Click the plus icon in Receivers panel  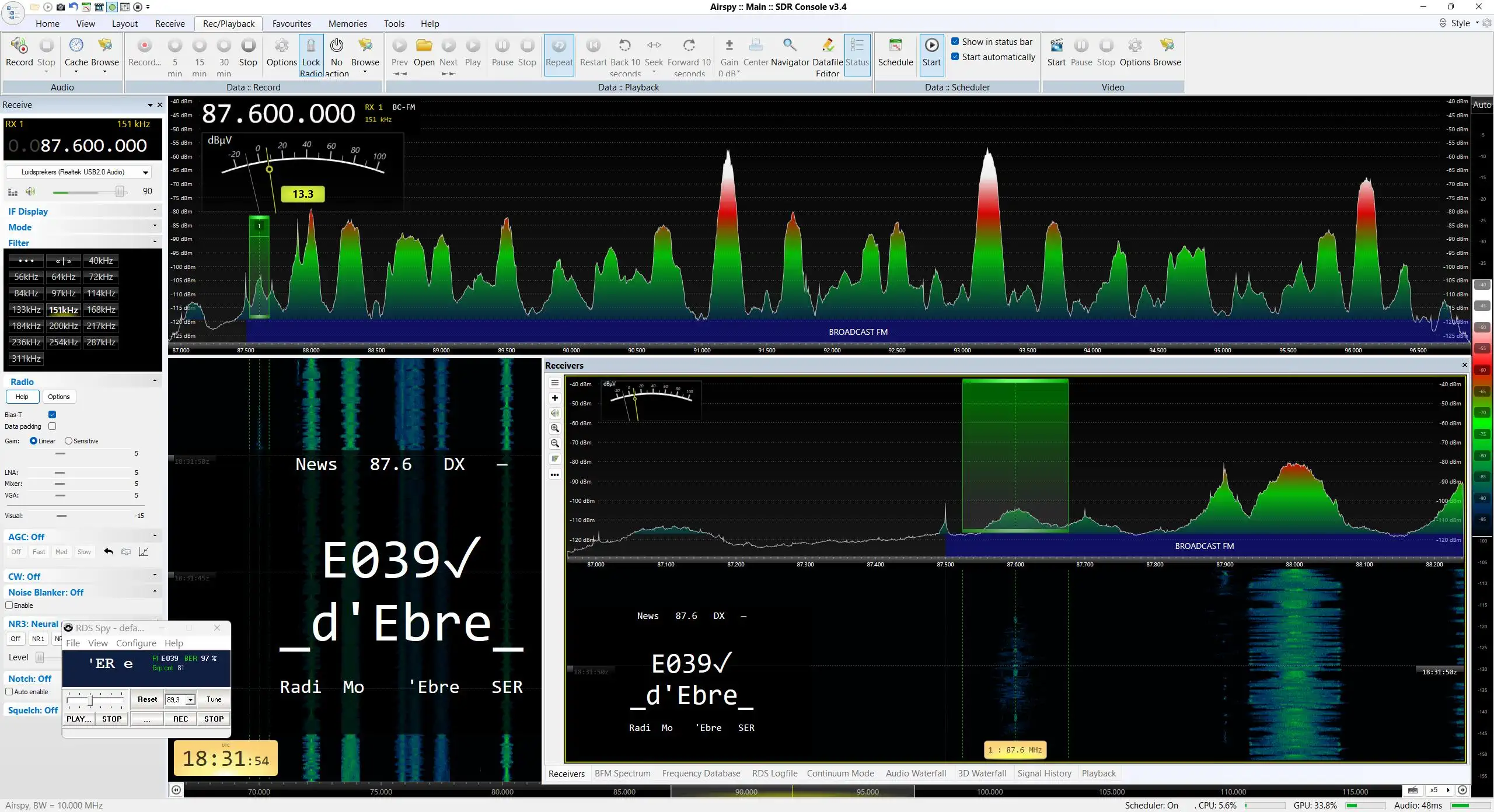pyautogui.click(x=555, y=398)
